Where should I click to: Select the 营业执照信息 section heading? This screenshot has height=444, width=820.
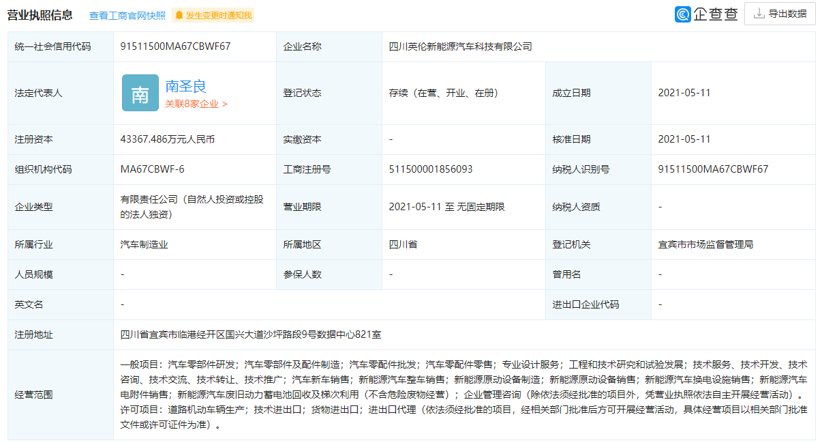[x=38, y=15]
